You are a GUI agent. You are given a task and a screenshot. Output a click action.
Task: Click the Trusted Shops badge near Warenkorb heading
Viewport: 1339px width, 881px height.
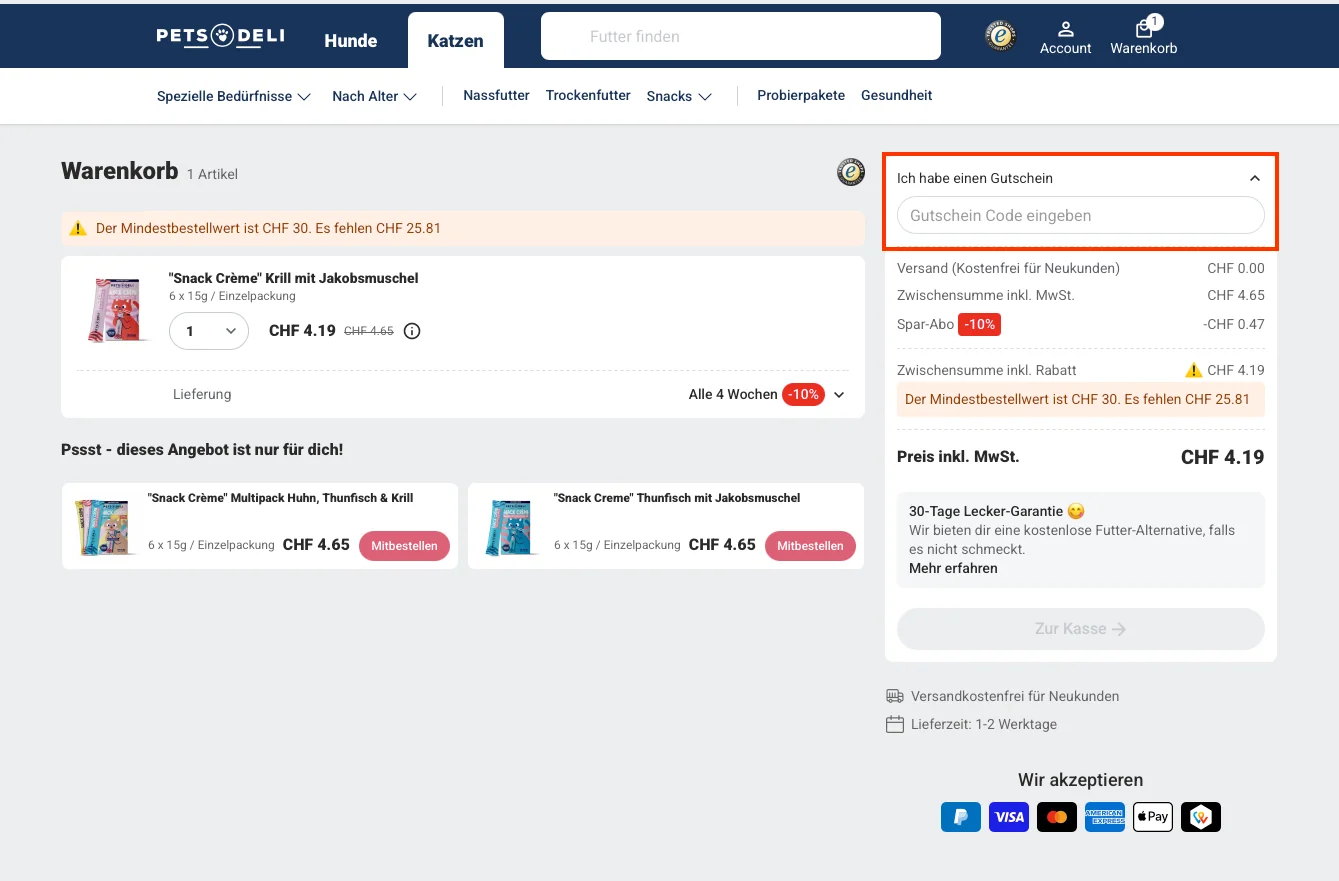[850, 172]
